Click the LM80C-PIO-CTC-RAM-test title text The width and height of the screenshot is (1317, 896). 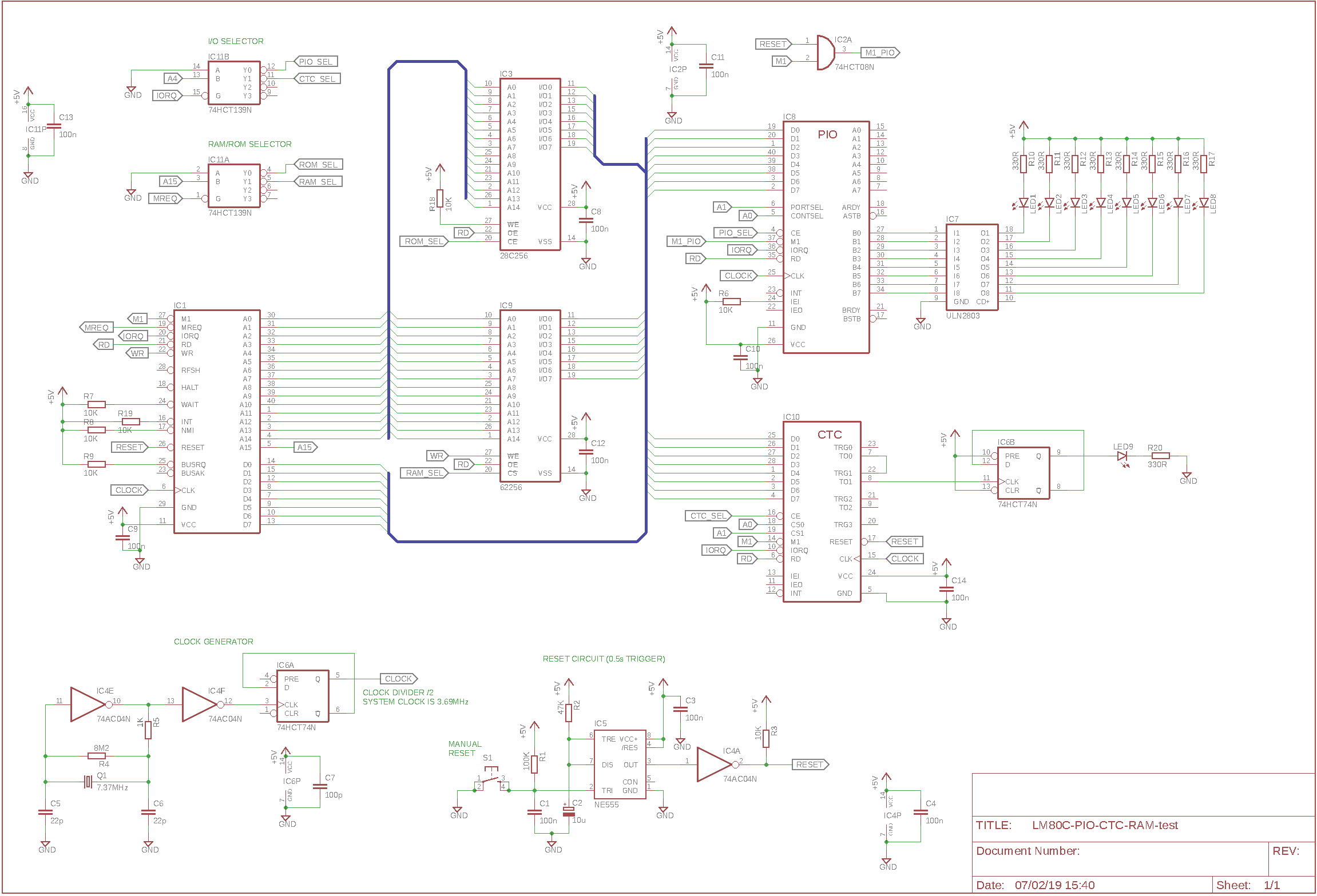1104,825
